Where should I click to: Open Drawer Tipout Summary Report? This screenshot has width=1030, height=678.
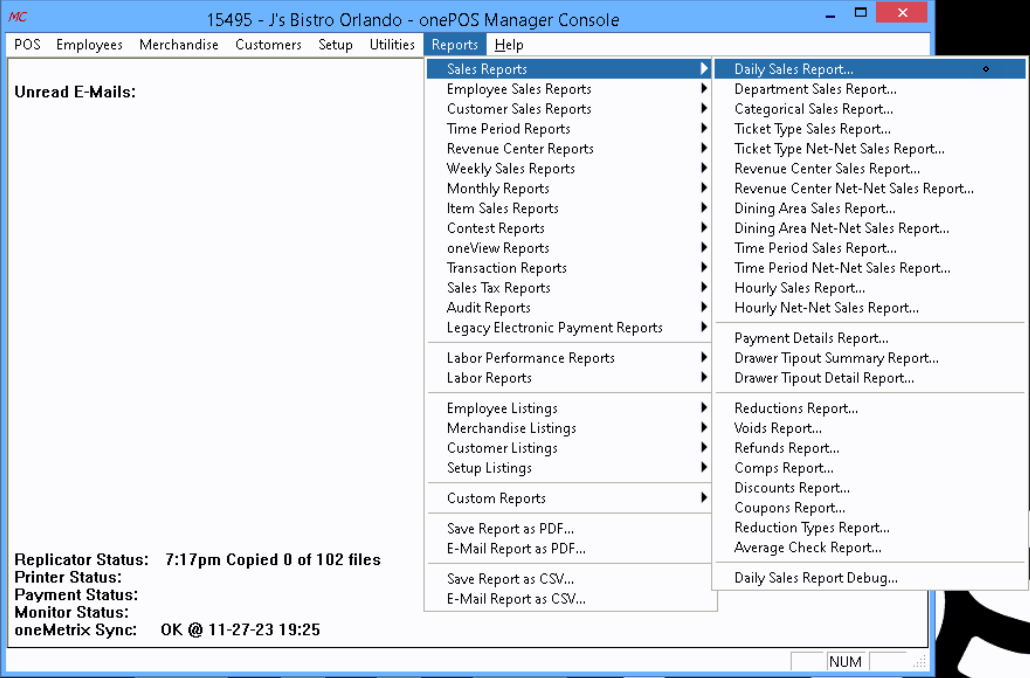click(x=870, y=358)
